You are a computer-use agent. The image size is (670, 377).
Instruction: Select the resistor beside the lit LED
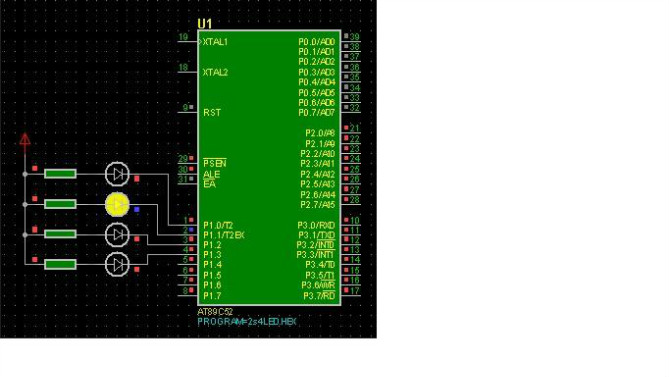coord(60,204)
